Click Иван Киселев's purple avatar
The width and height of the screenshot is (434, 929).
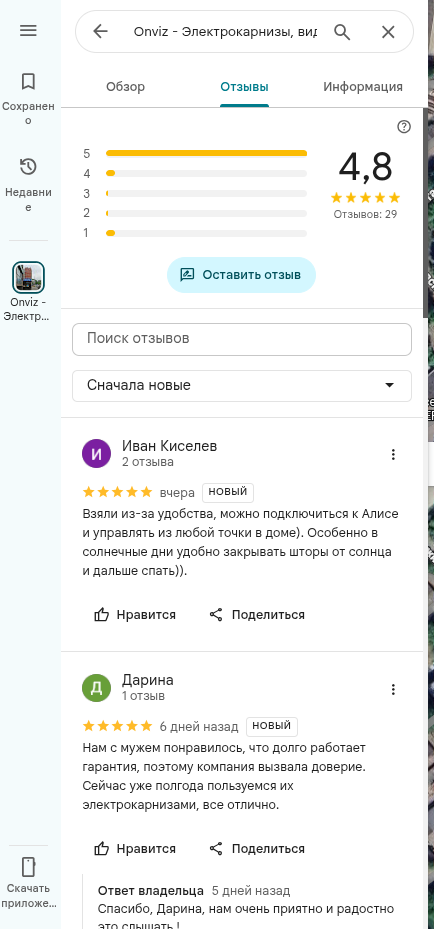(97, 454)
